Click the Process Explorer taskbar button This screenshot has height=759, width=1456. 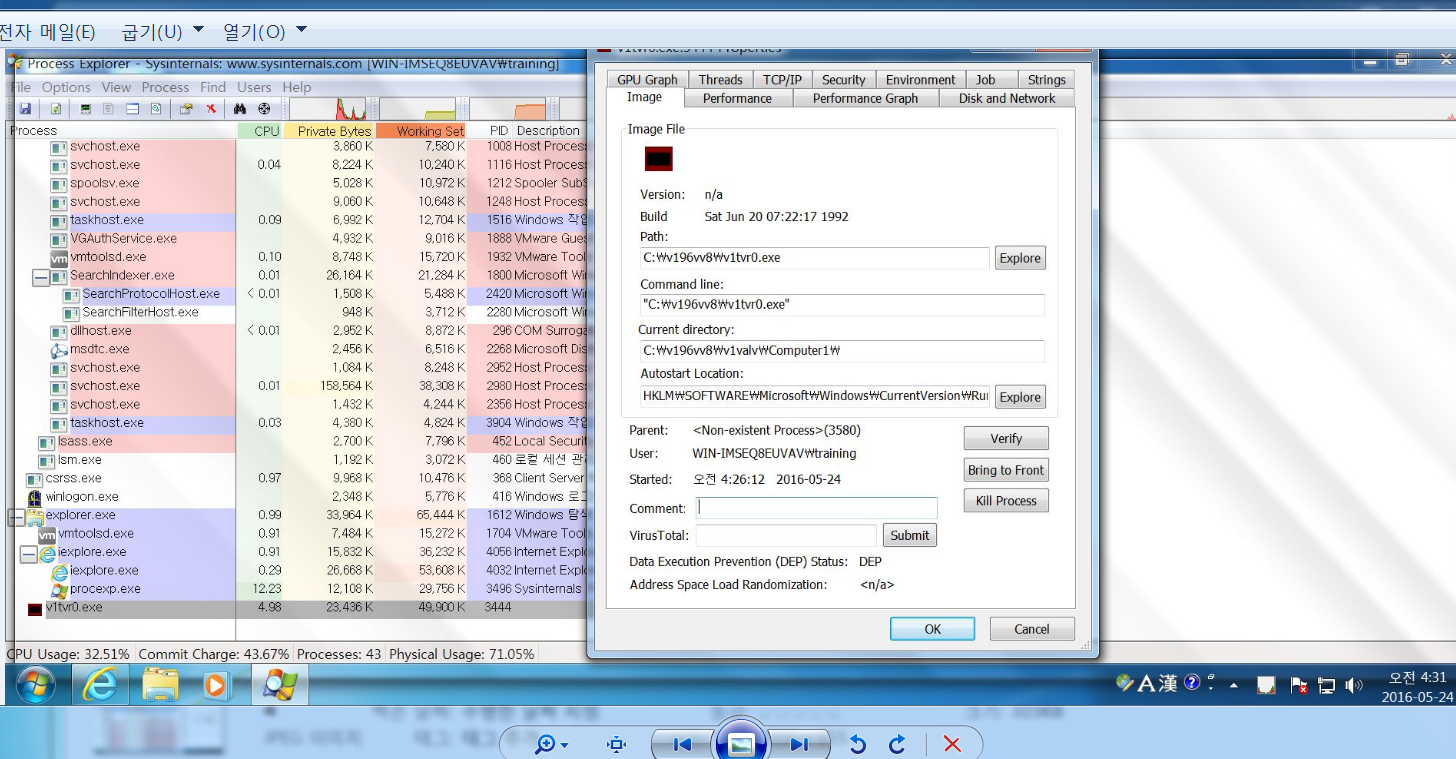(280, 685)
